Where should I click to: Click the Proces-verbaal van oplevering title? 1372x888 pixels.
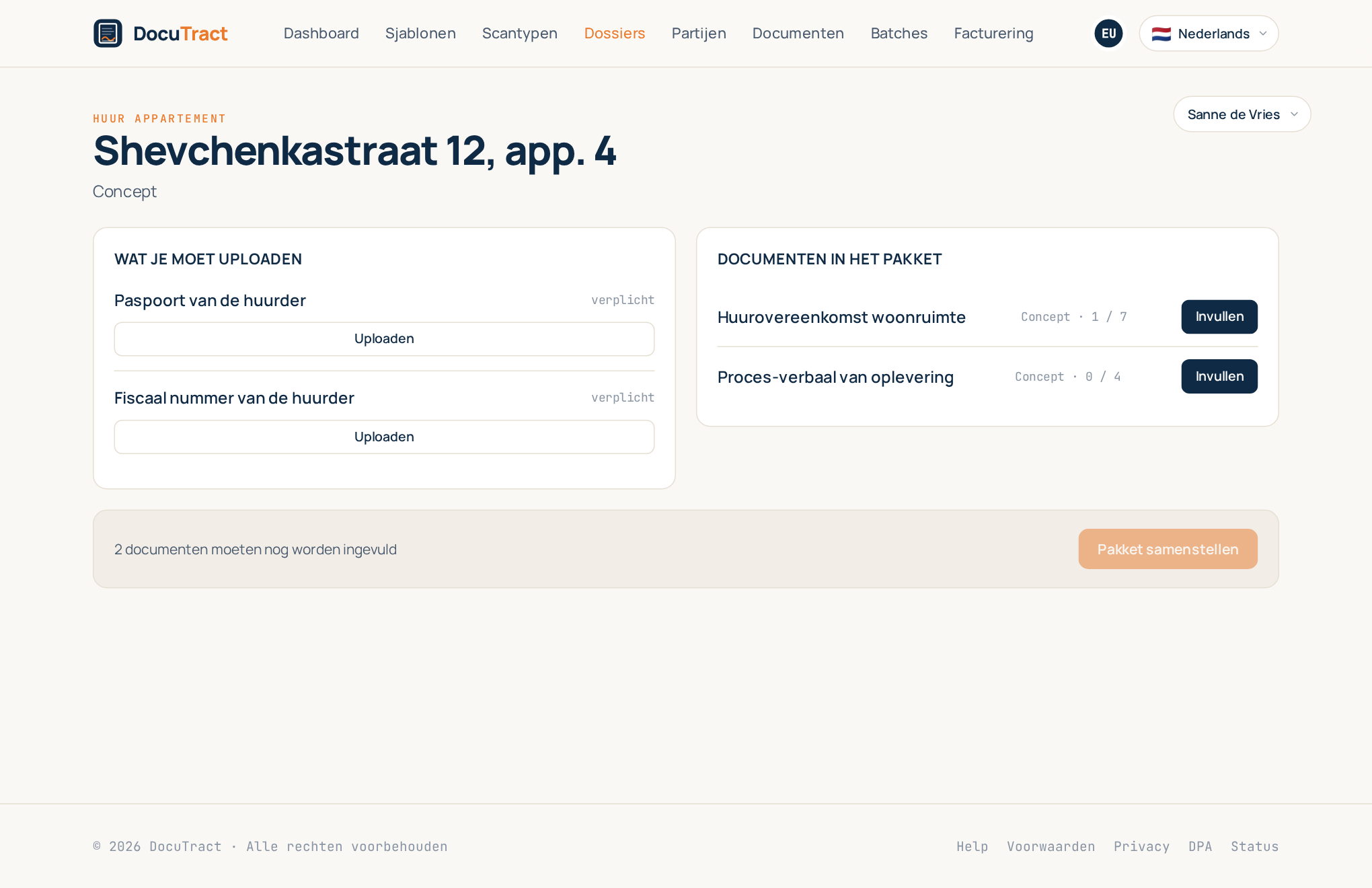point(835,377)
